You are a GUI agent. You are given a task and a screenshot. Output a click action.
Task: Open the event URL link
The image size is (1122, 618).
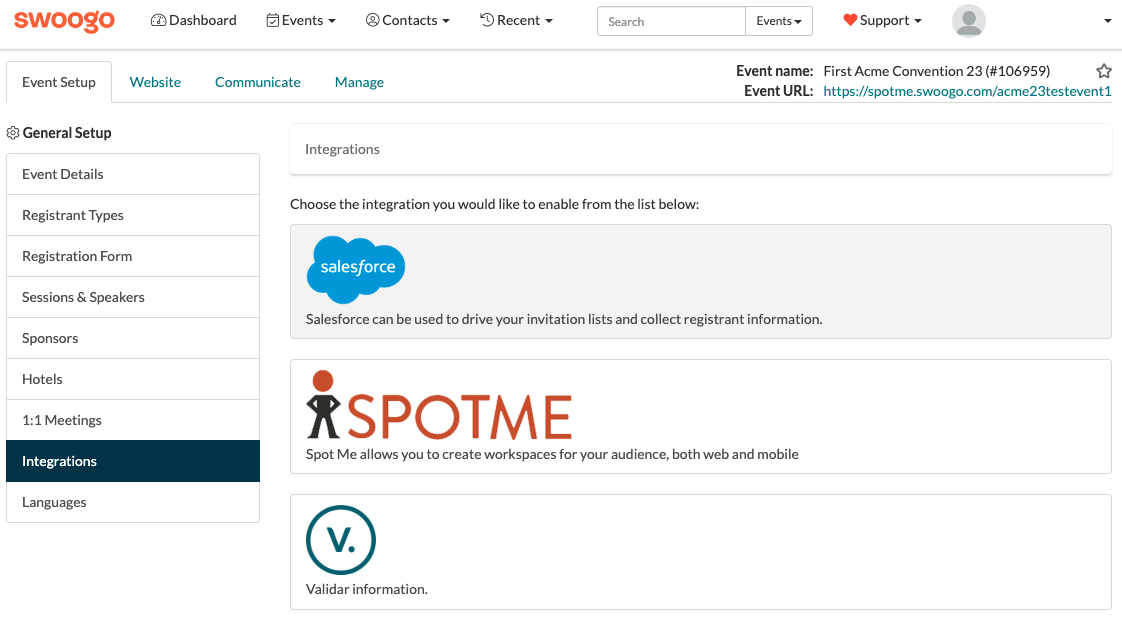(x=966, y=91)
